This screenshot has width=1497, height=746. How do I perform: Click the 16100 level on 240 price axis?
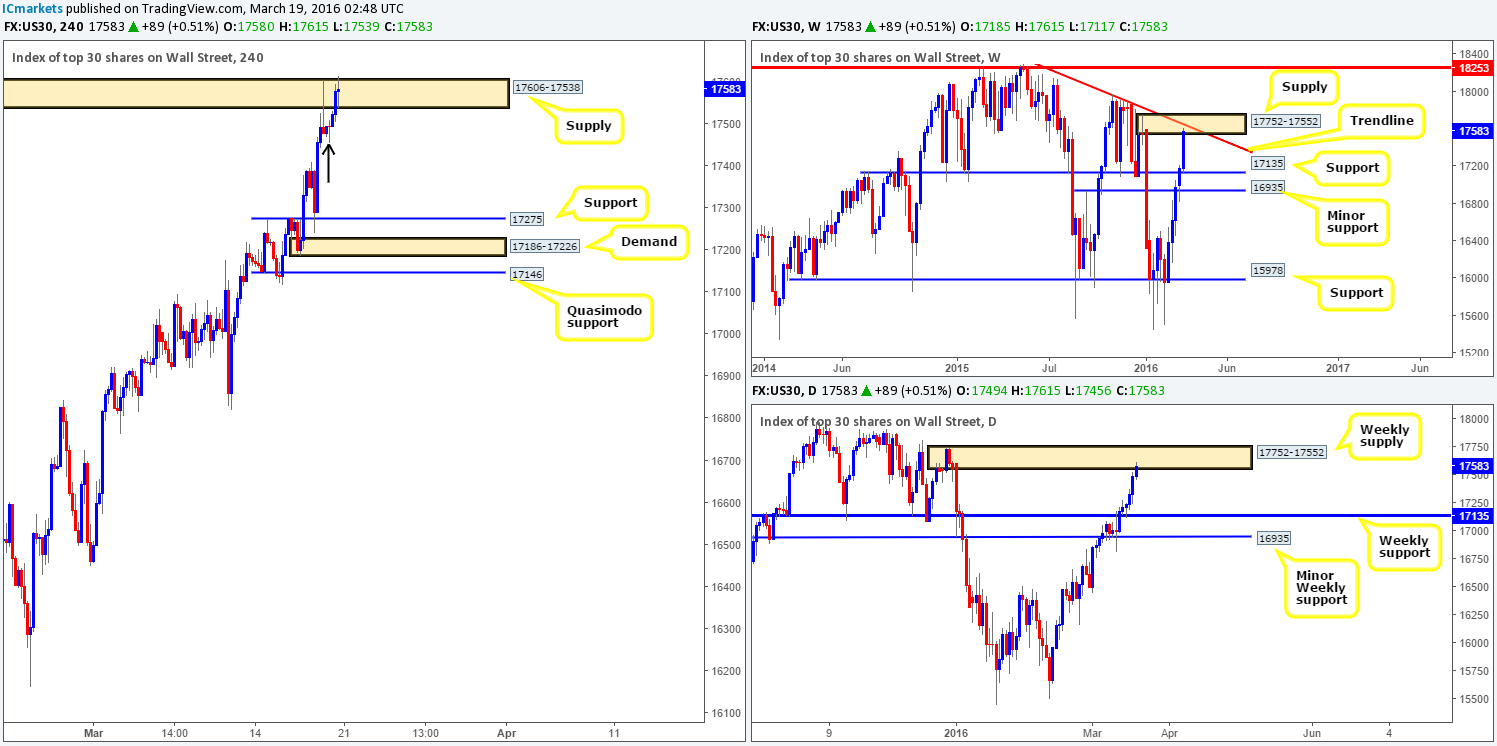(728, 713)
